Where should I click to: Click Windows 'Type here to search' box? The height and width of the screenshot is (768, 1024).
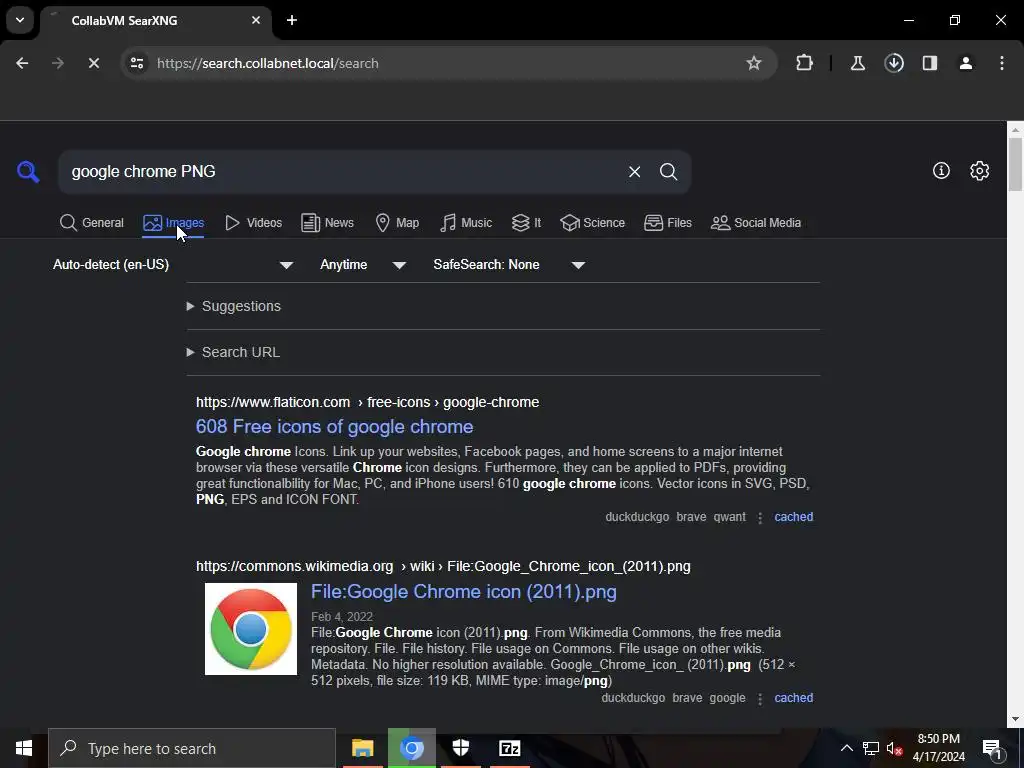[192, 748]
